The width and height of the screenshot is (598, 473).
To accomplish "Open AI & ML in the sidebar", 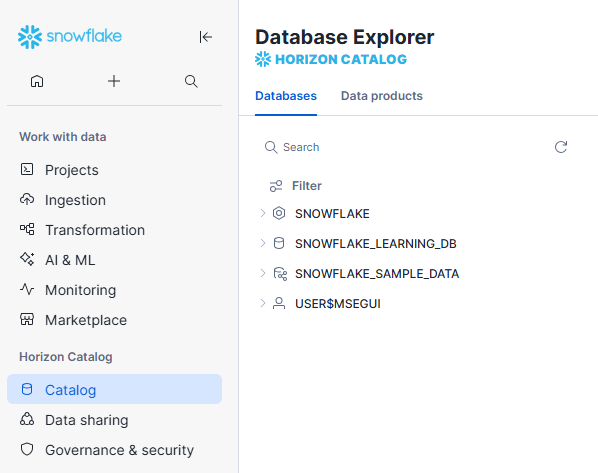I will pos(114,260).
